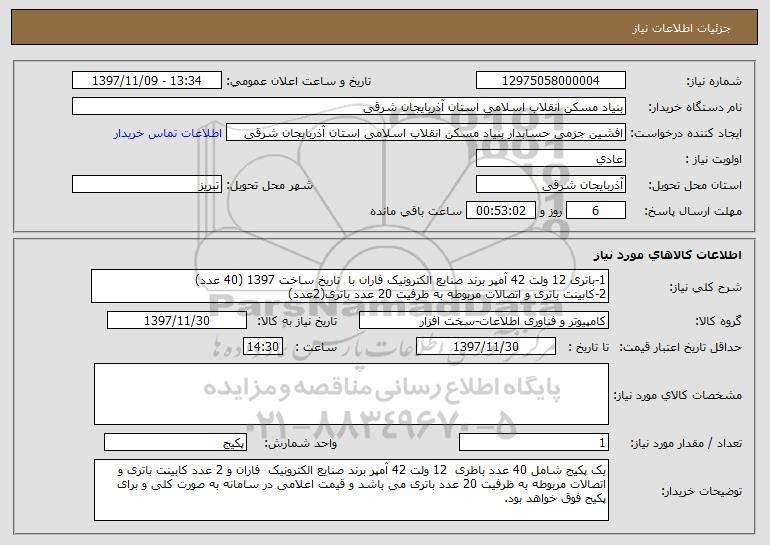Screen dimensions: 770x545
Task: Click the label 'مشخصات کالای مورد نیاز:'
Action: [678, 395]
